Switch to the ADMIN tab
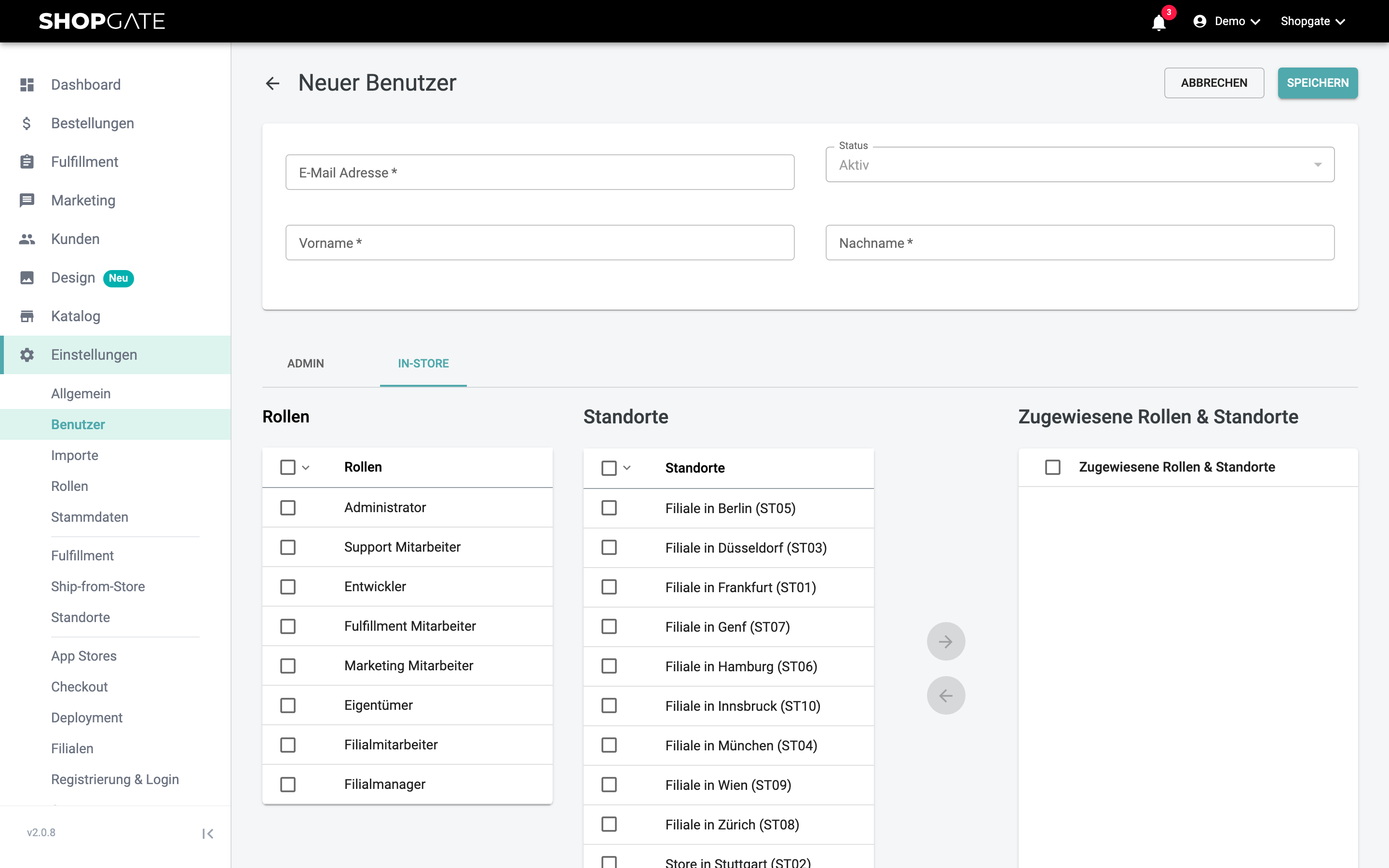 tap(305, 364)
